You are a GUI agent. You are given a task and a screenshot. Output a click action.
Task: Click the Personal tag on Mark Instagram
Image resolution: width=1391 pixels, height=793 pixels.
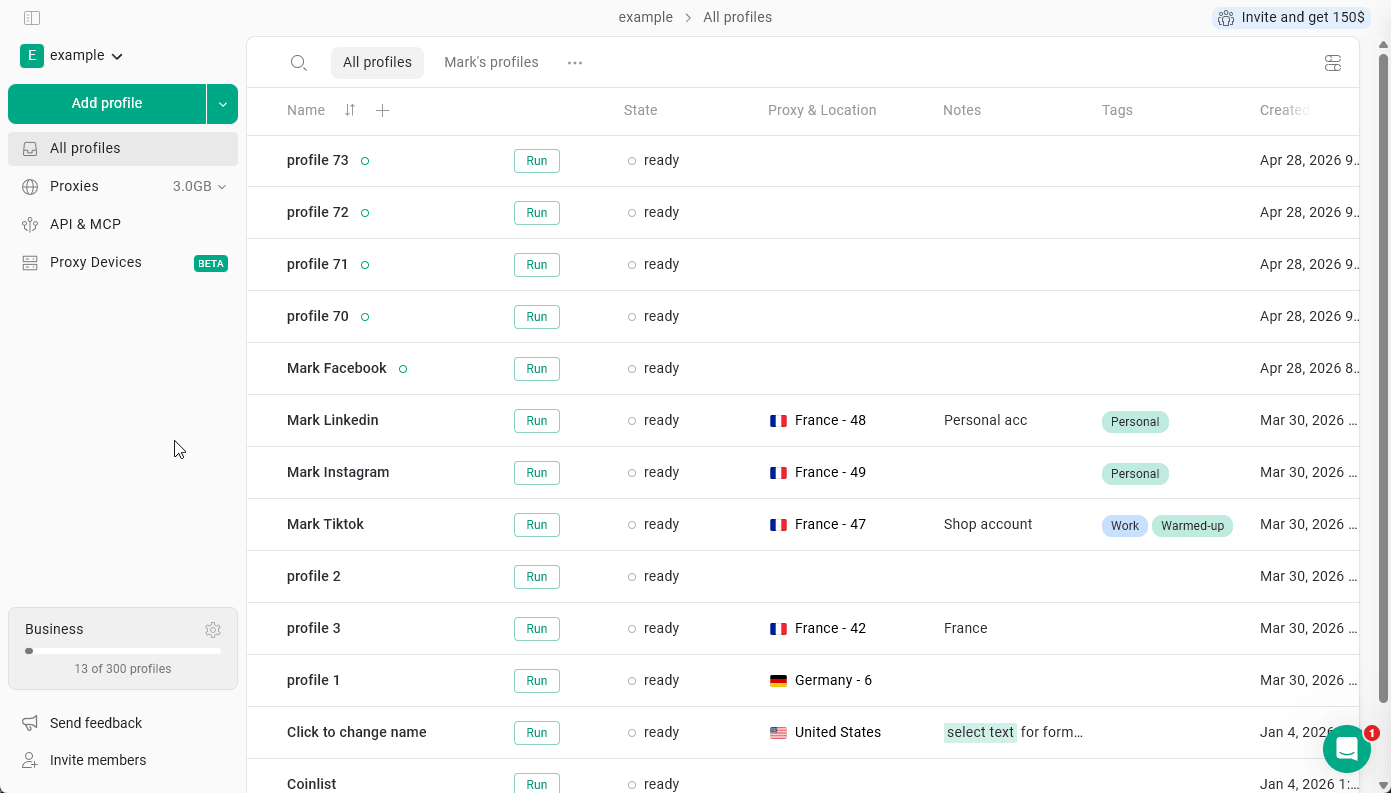coord(1135,474)
